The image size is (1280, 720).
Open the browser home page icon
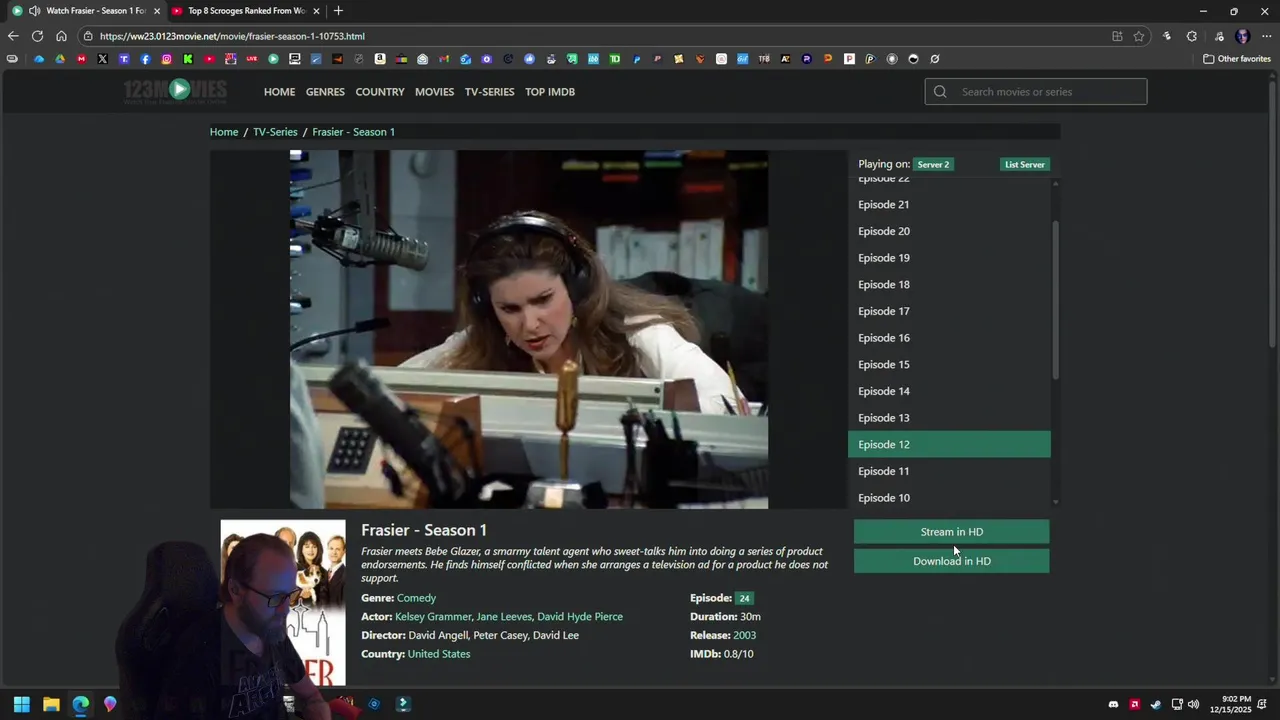[61, 36]
